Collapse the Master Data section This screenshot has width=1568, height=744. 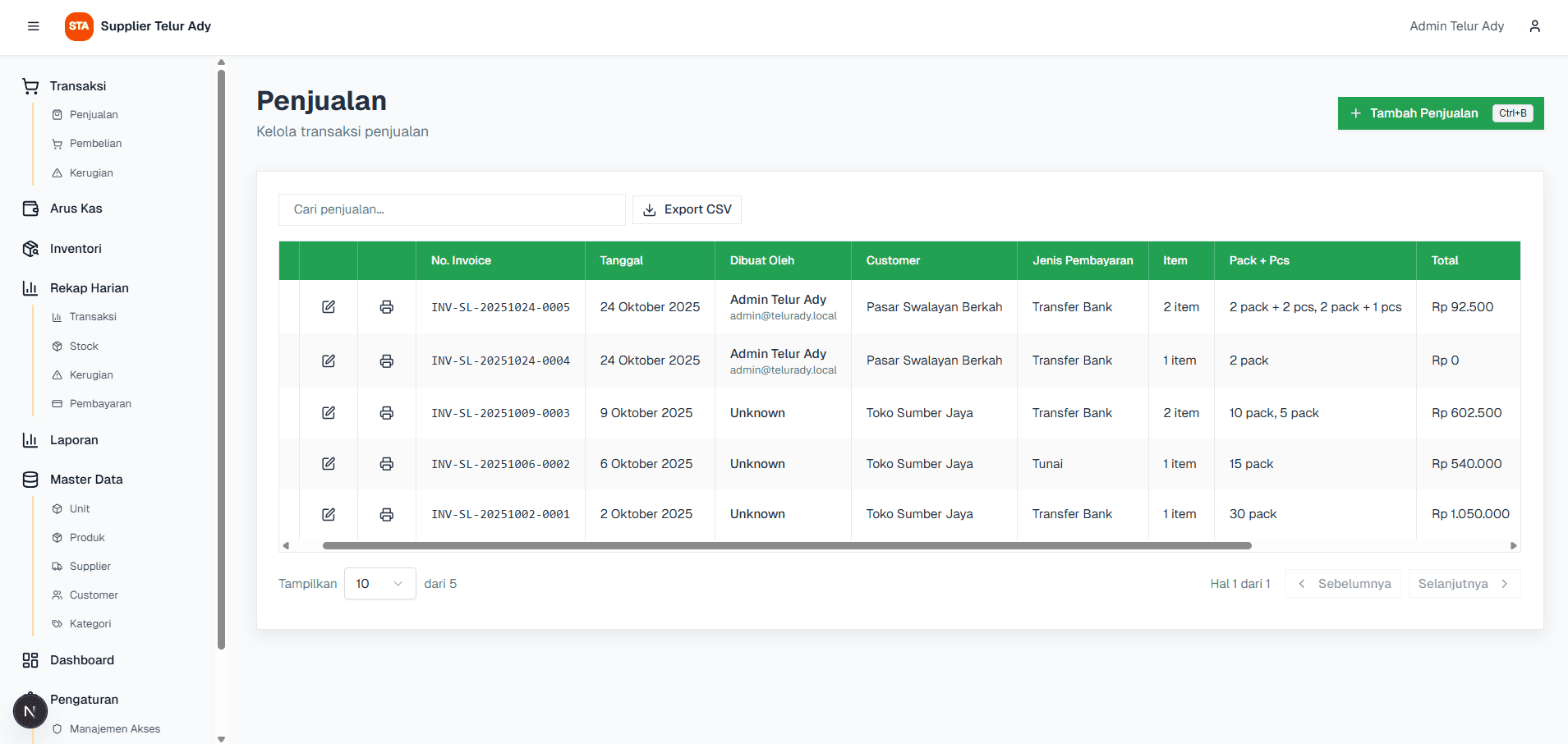[86, 480]
